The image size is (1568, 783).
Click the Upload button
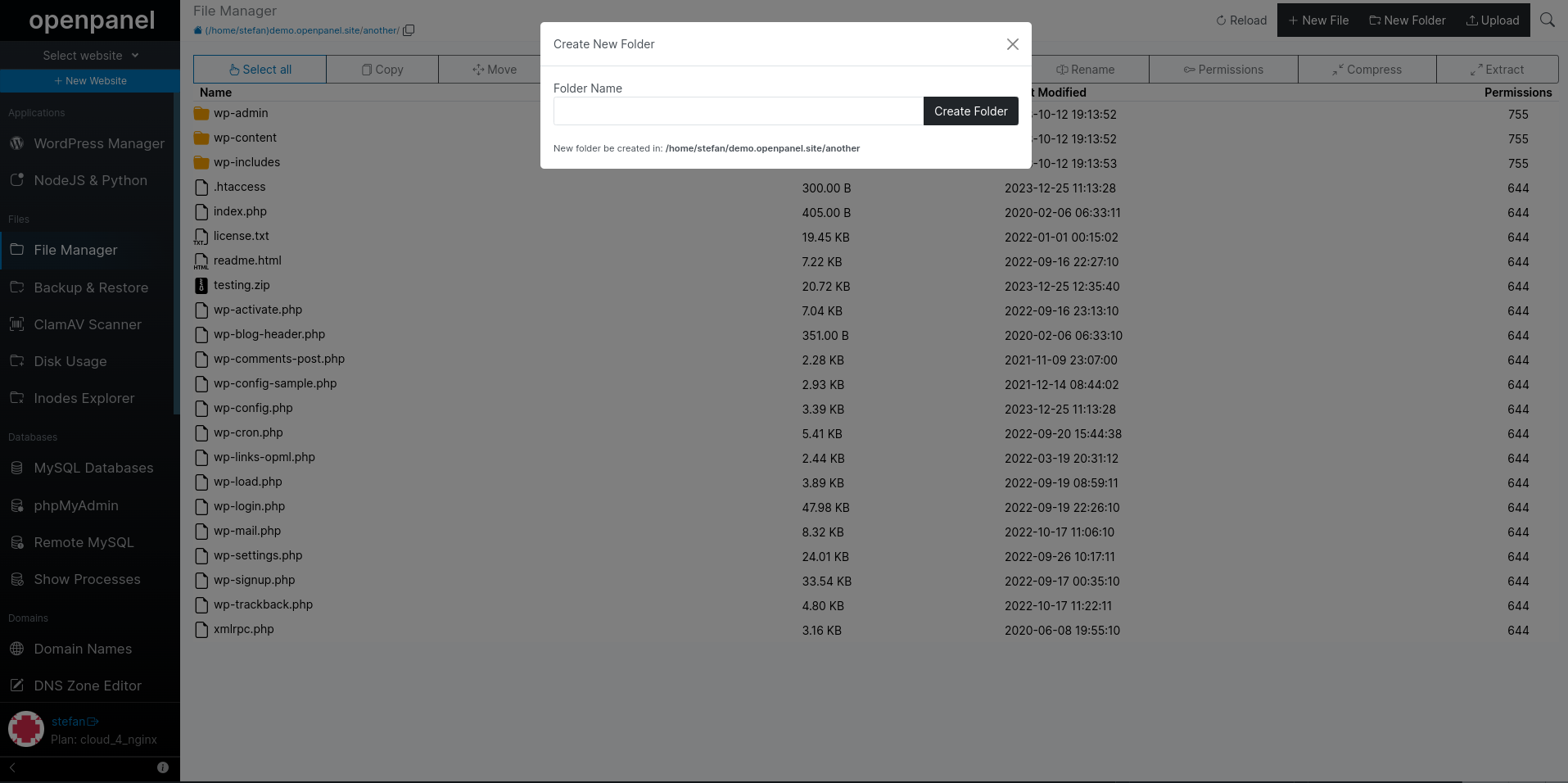(x=1493, y=20)
